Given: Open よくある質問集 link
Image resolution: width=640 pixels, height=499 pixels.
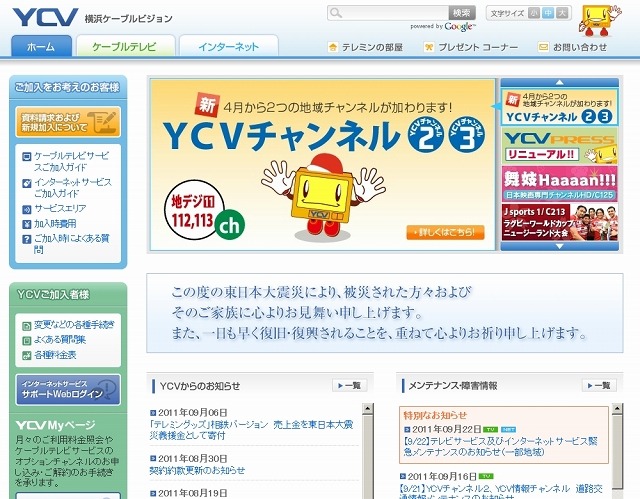Looking at the screenshot, I should coord(60,340).
